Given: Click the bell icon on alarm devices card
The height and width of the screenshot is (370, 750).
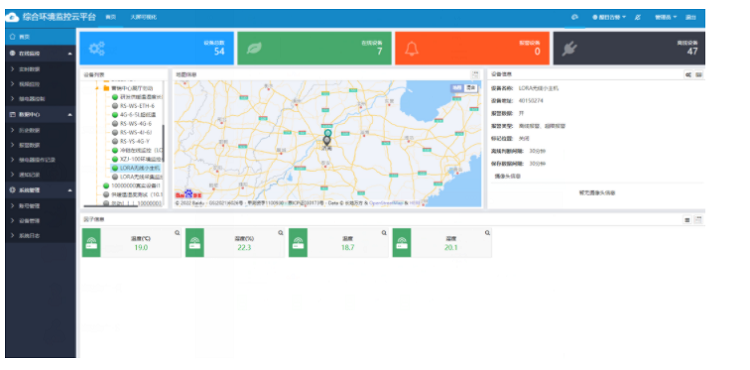Looking at the screenshot, I should tap(411, 48).
